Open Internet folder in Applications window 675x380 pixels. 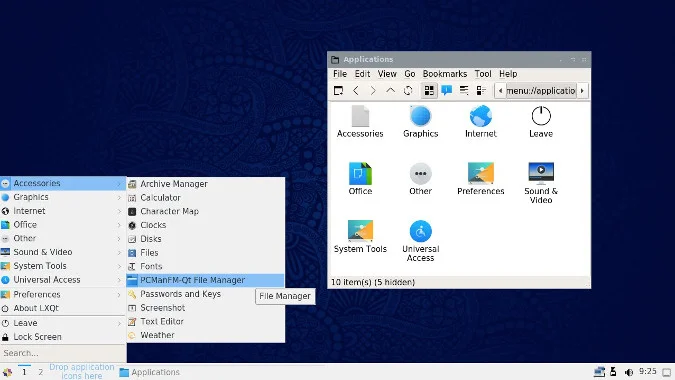[480, 122]
